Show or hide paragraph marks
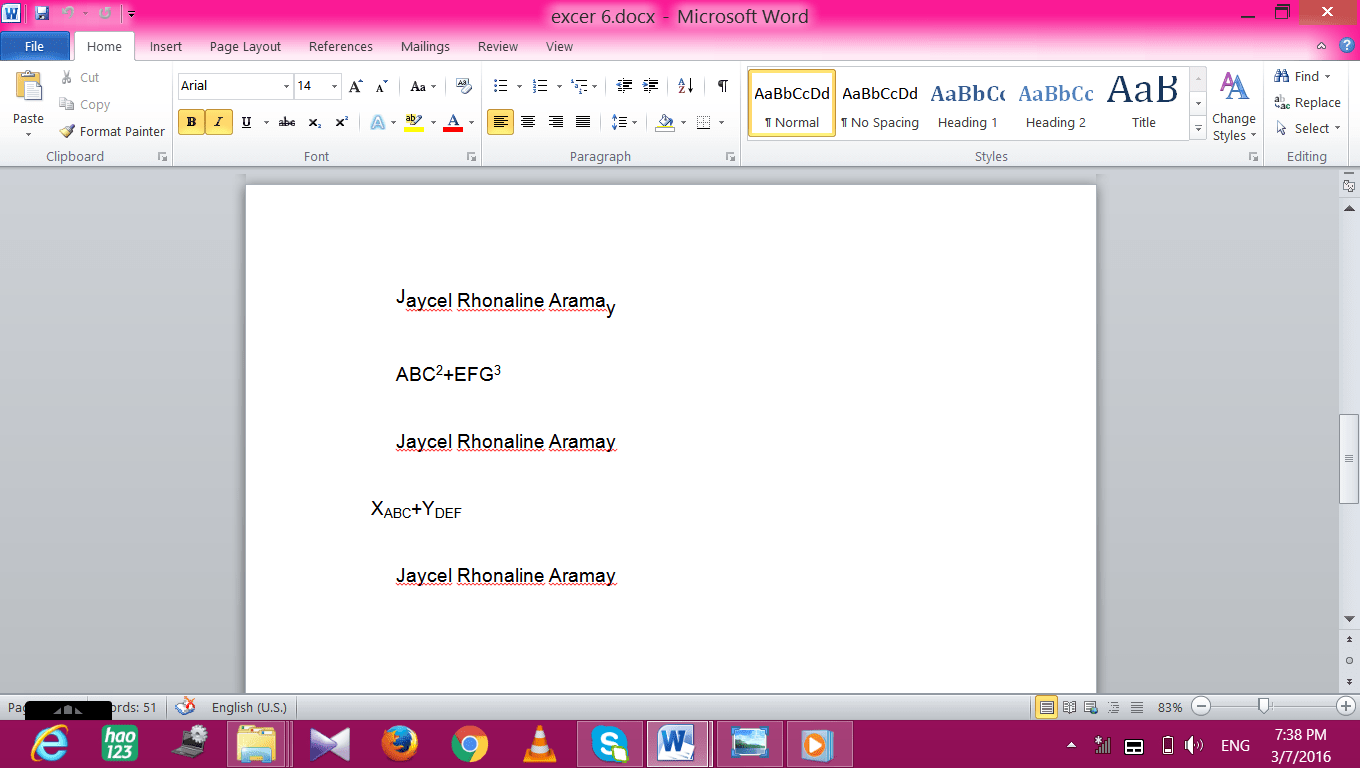This screenshot has height=768, width=1360. point(722,86)
